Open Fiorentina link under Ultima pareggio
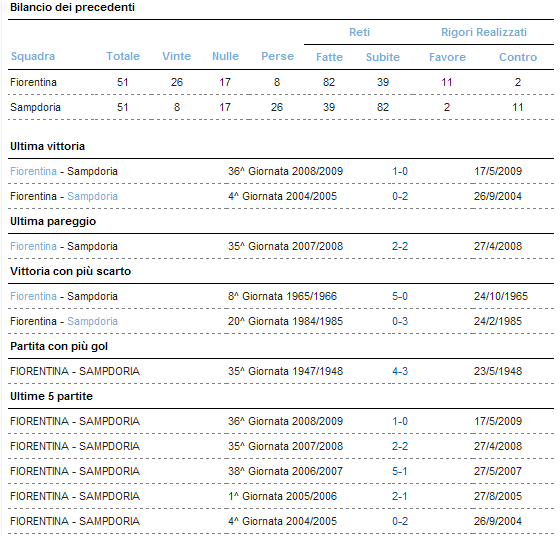This screenshot has width=560, height=536. pyautogui.click(x=33, y=246)
